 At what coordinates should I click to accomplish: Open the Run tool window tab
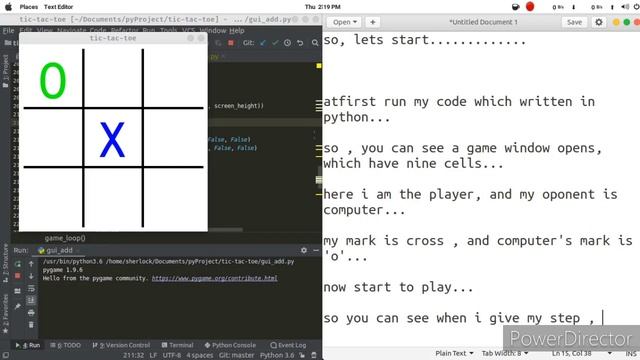(28, 345)
